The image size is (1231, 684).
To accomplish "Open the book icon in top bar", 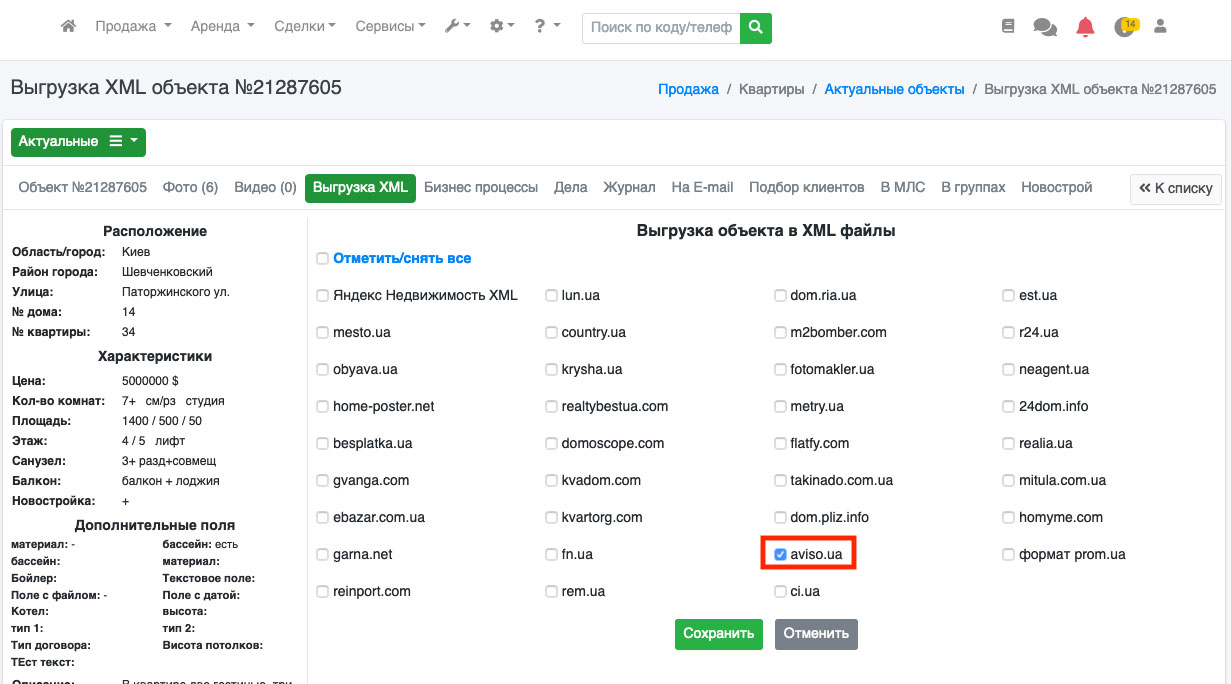I will [x=1008, y=27].
